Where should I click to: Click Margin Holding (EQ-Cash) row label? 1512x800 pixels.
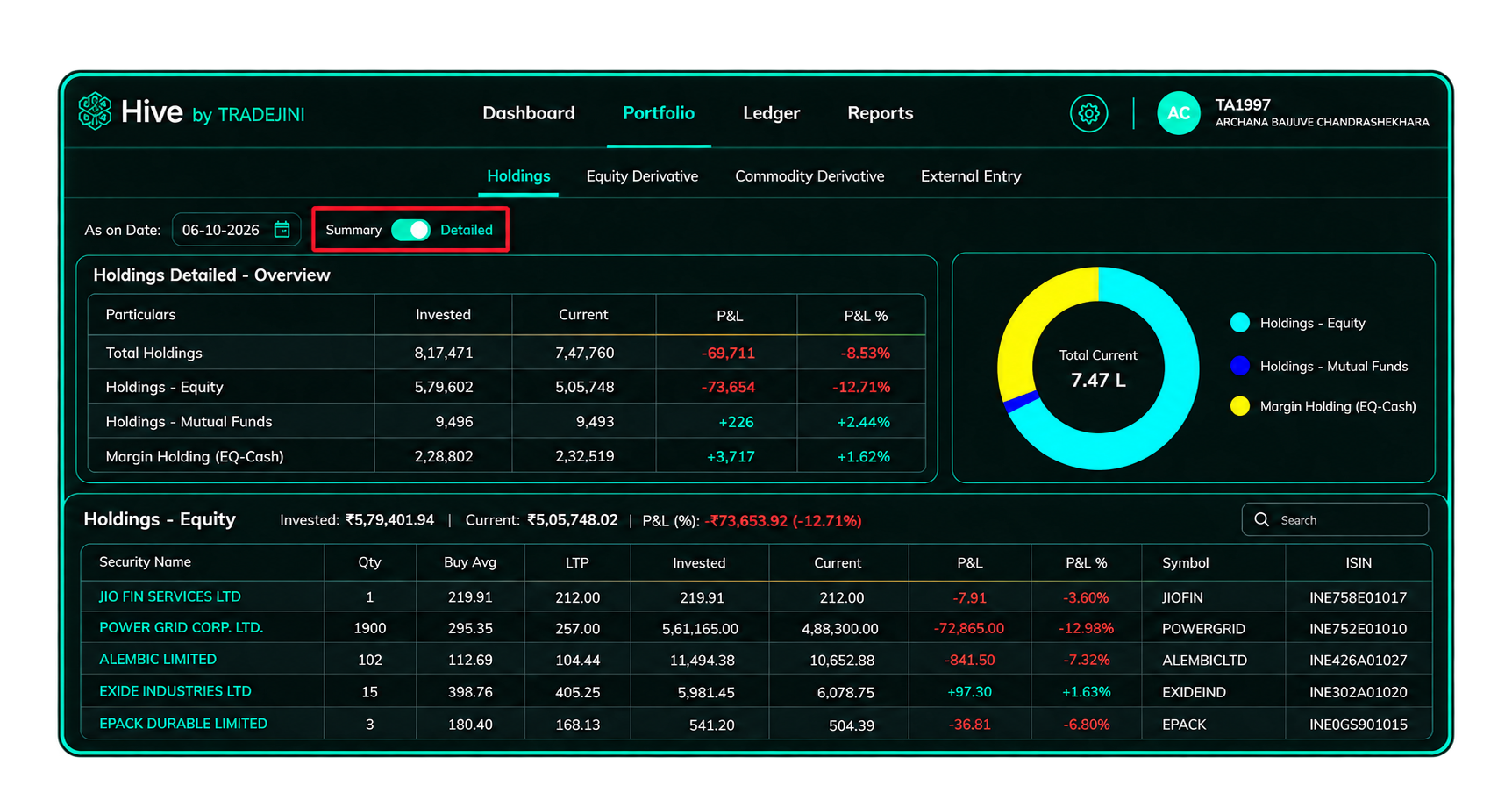click(195, 456)
